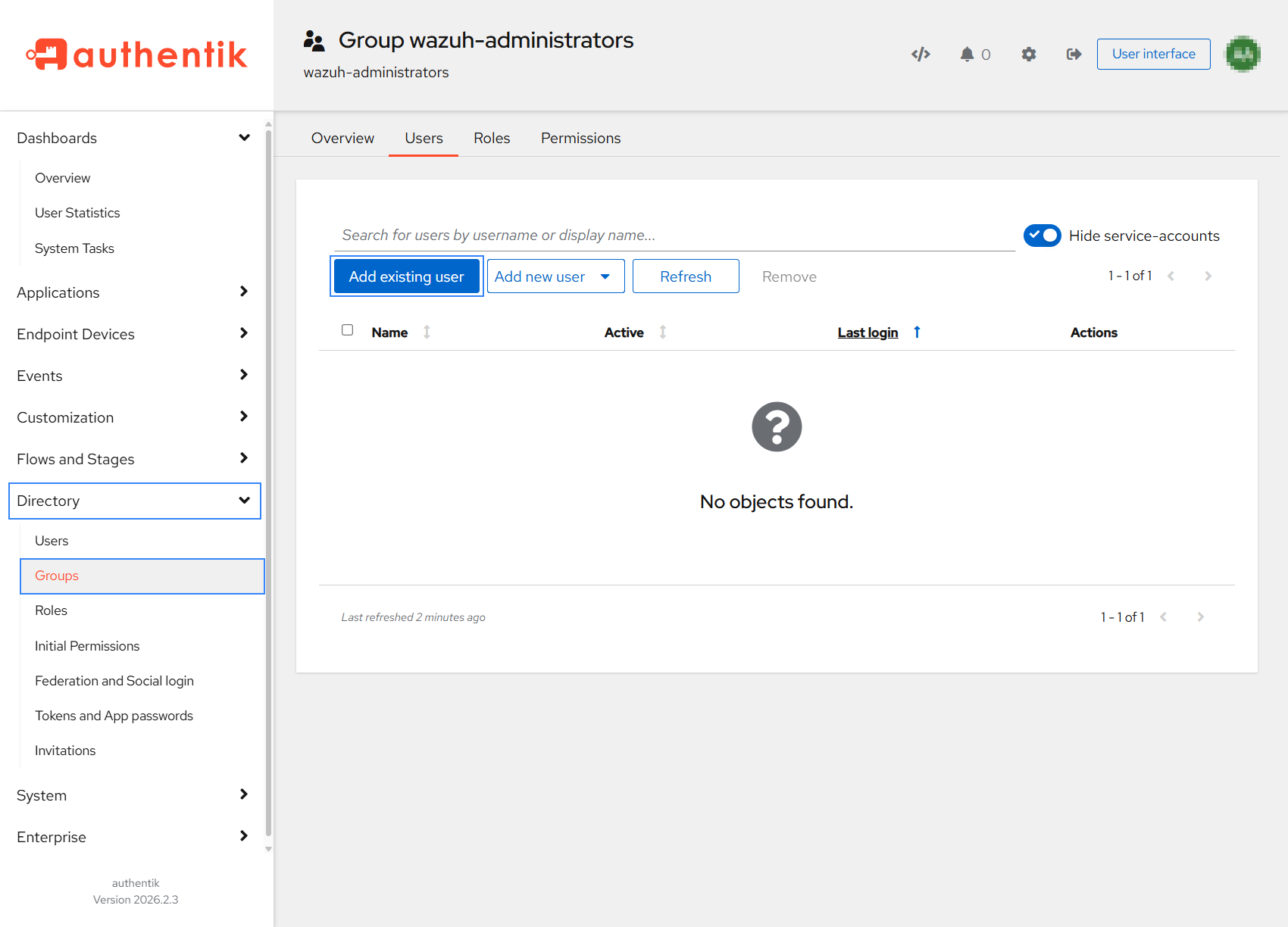Collapse the Directory section
This screenshot has height=927, width=1288.
(x=135, y=501)
